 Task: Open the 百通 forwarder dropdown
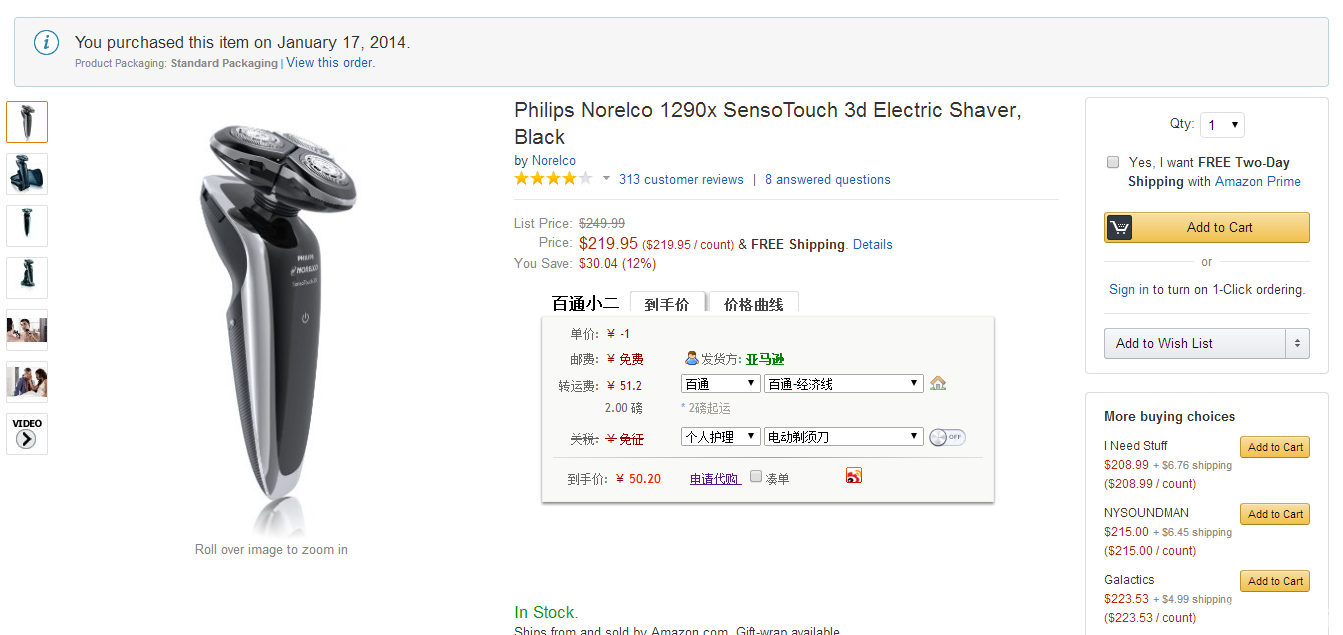tap(720, 384)
